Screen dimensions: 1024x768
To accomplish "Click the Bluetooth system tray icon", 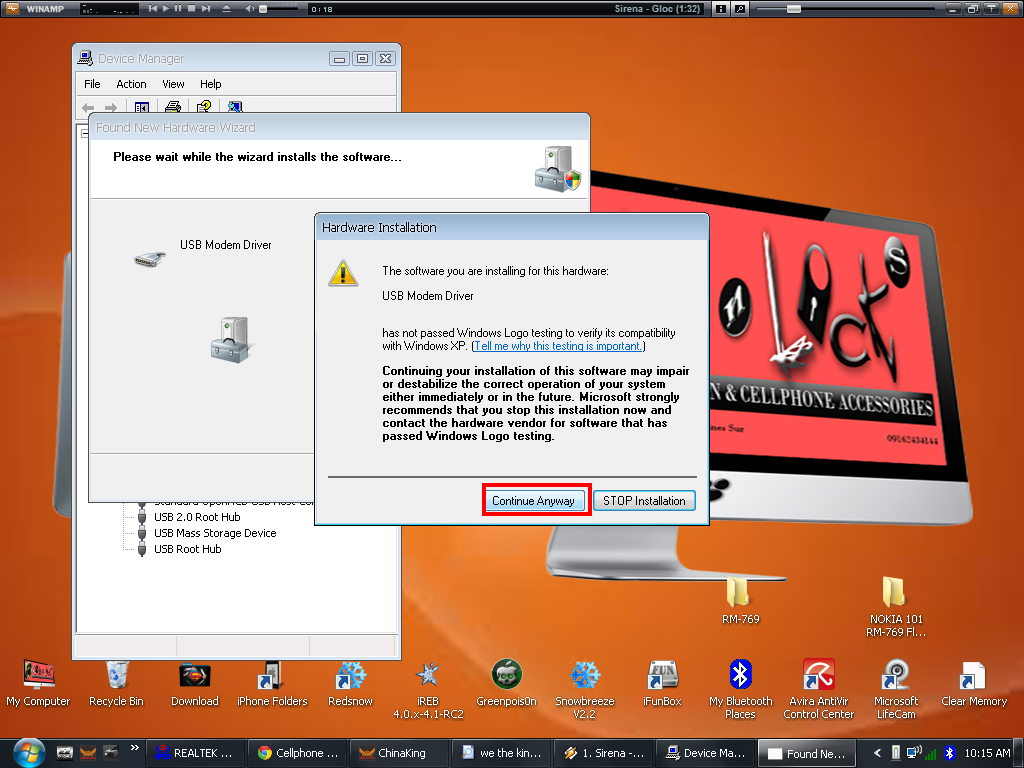I will (x=950, y=753).
